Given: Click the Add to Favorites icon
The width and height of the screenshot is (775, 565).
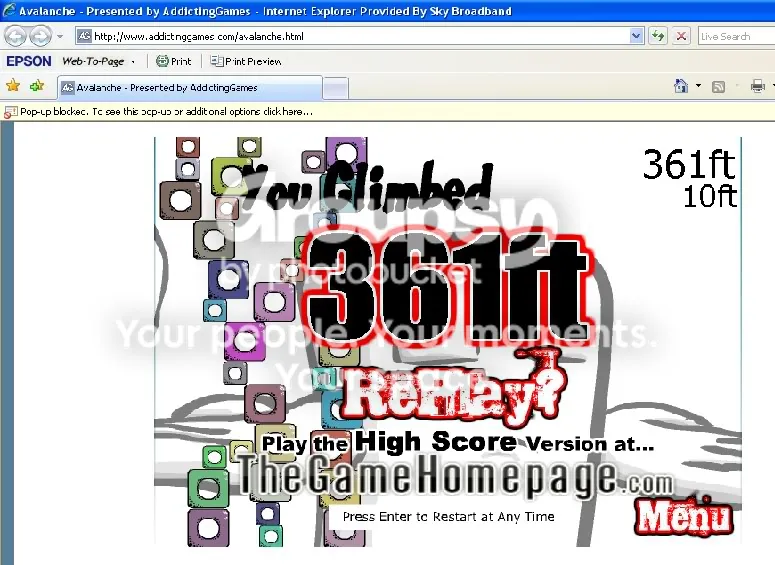Looking at the screenshot, I should (37, 87).
